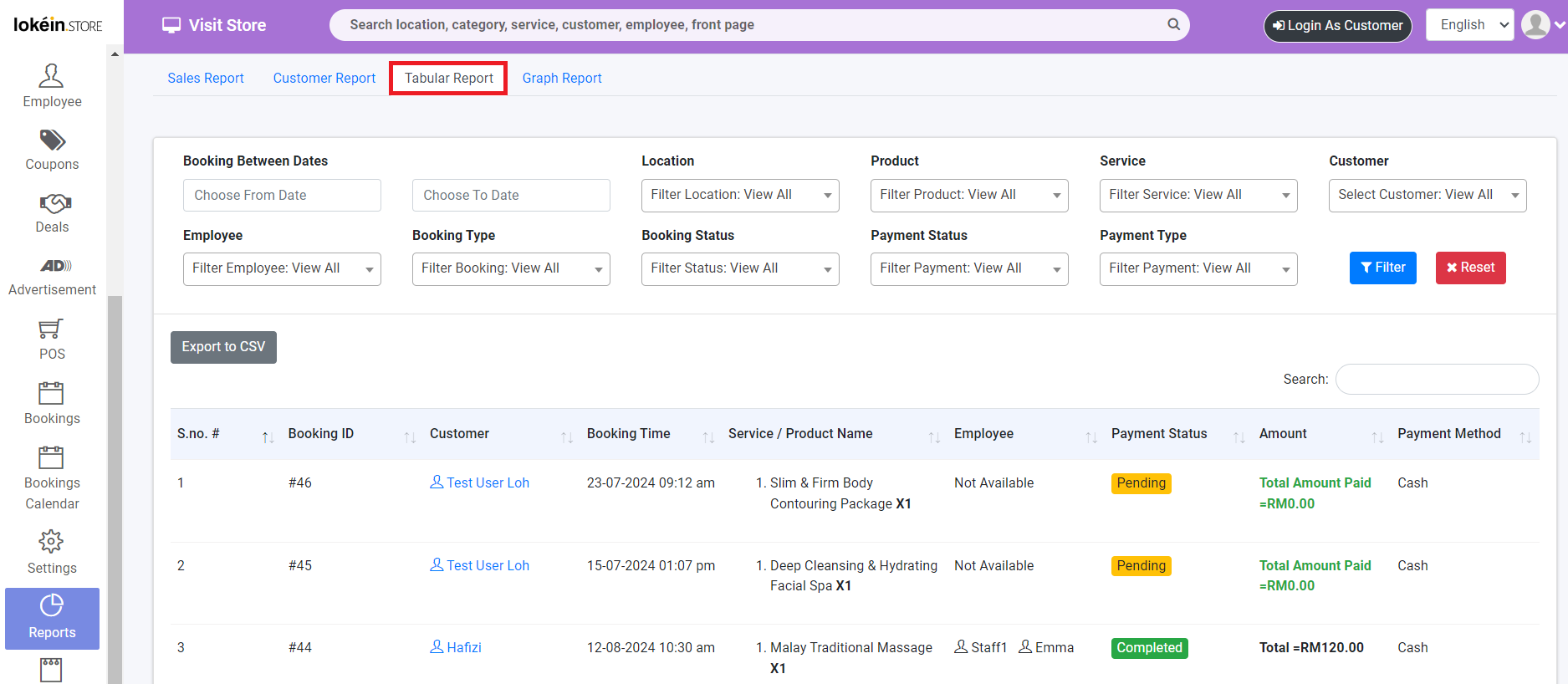The width and height of the screenshot is (1568, 684).
Task: Open the Filter Service dropdown
Action: click(x=1198, y=195)
